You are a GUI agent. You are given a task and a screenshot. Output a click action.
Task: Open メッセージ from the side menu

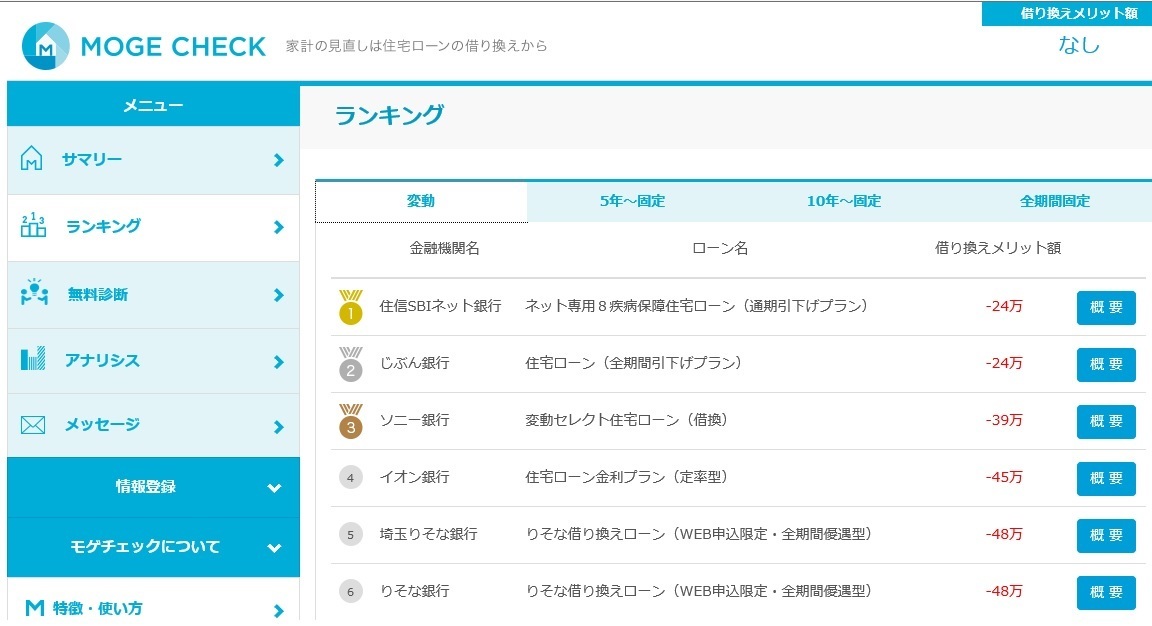154,425
